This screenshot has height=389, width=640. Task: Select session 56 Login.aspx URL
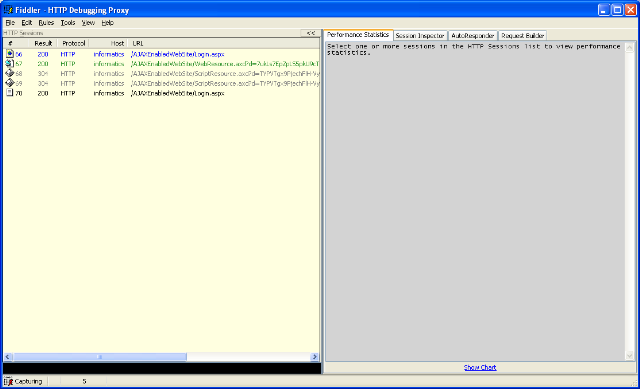177,54
